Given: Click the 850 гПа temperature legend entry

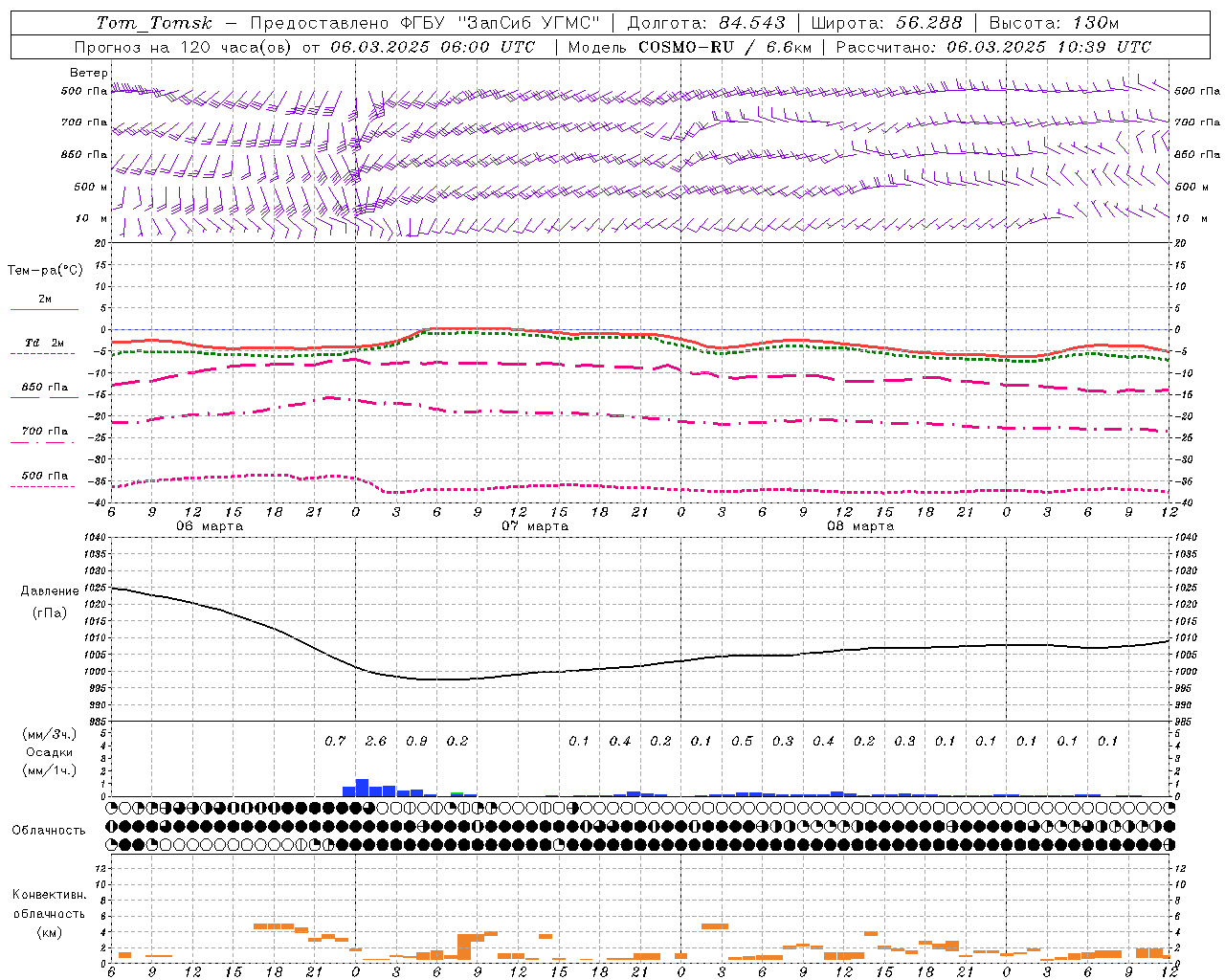Looking at the screenshot, I should (45, 388).
